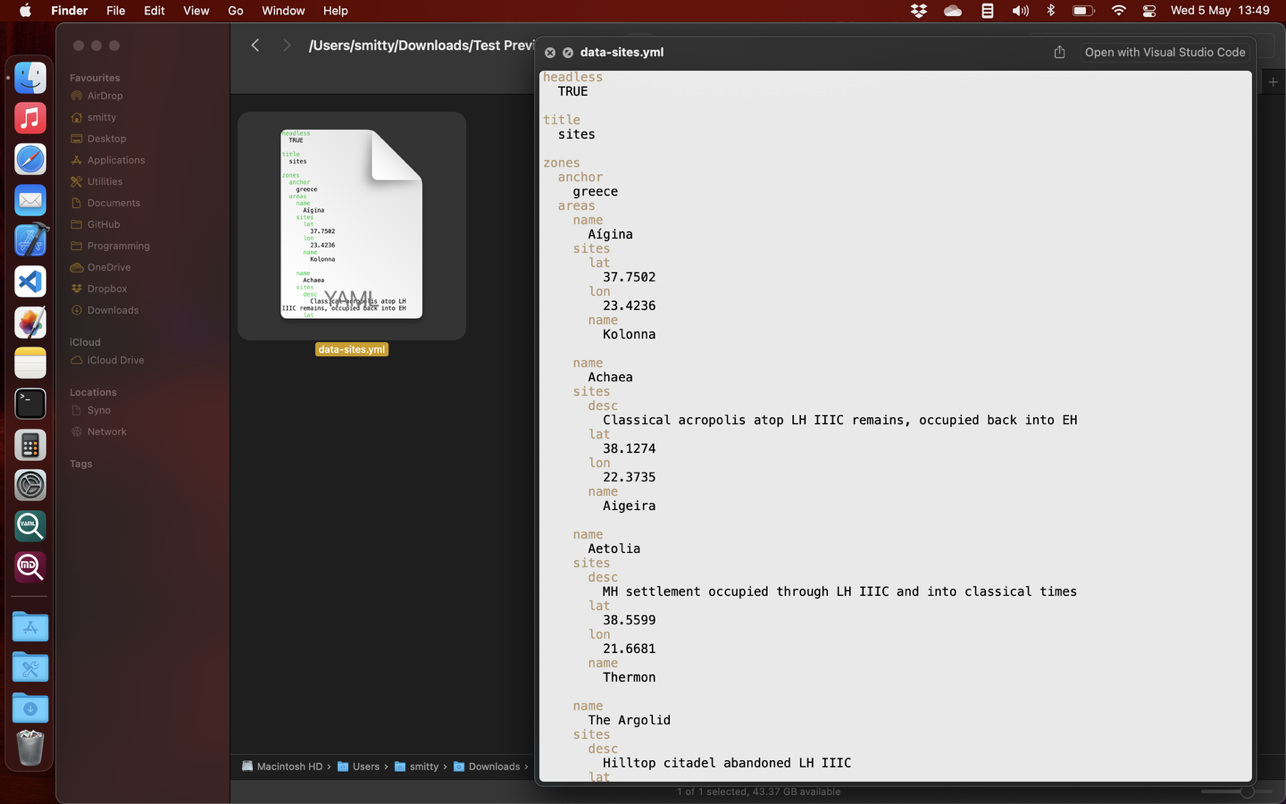The width and height of the screenshot is (1286, 804).
Task: Open the Mail app in Dock
Action: tap(30, 200)
